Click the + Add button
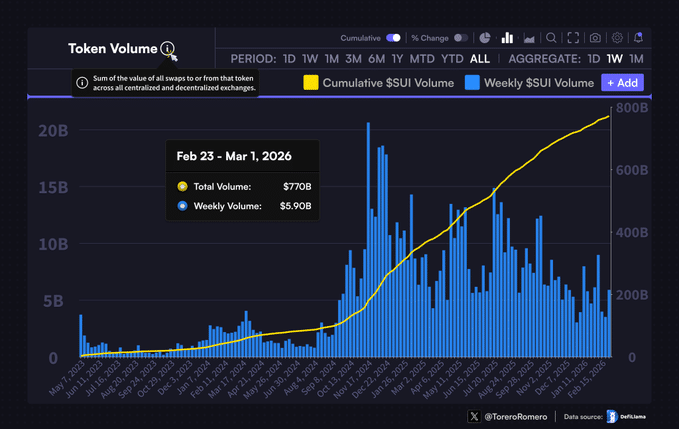 [x=622, y=83]
